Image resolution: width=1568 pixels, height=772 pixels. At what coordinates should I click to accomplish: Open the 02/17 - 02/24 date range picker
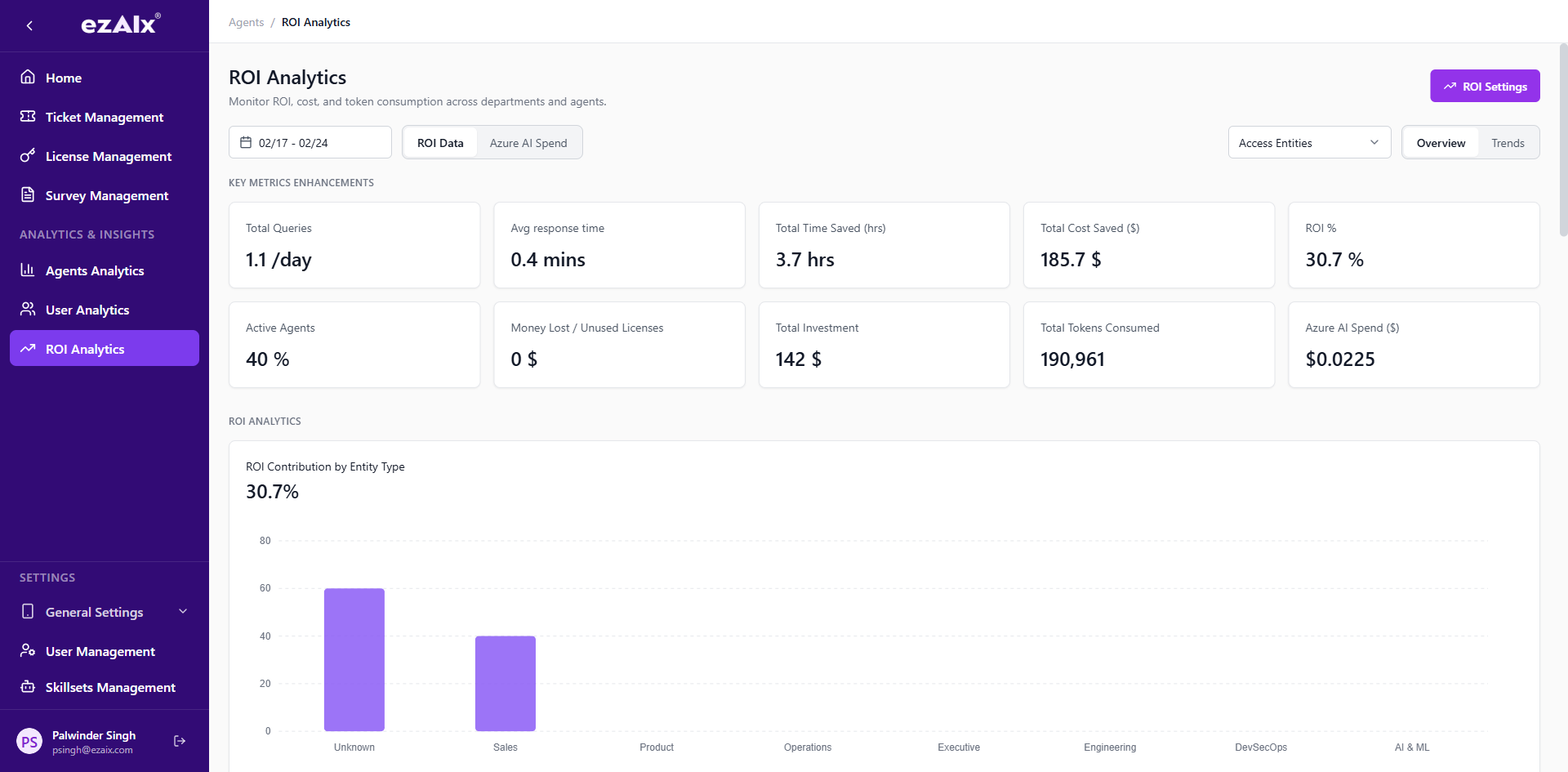(310, 142)
